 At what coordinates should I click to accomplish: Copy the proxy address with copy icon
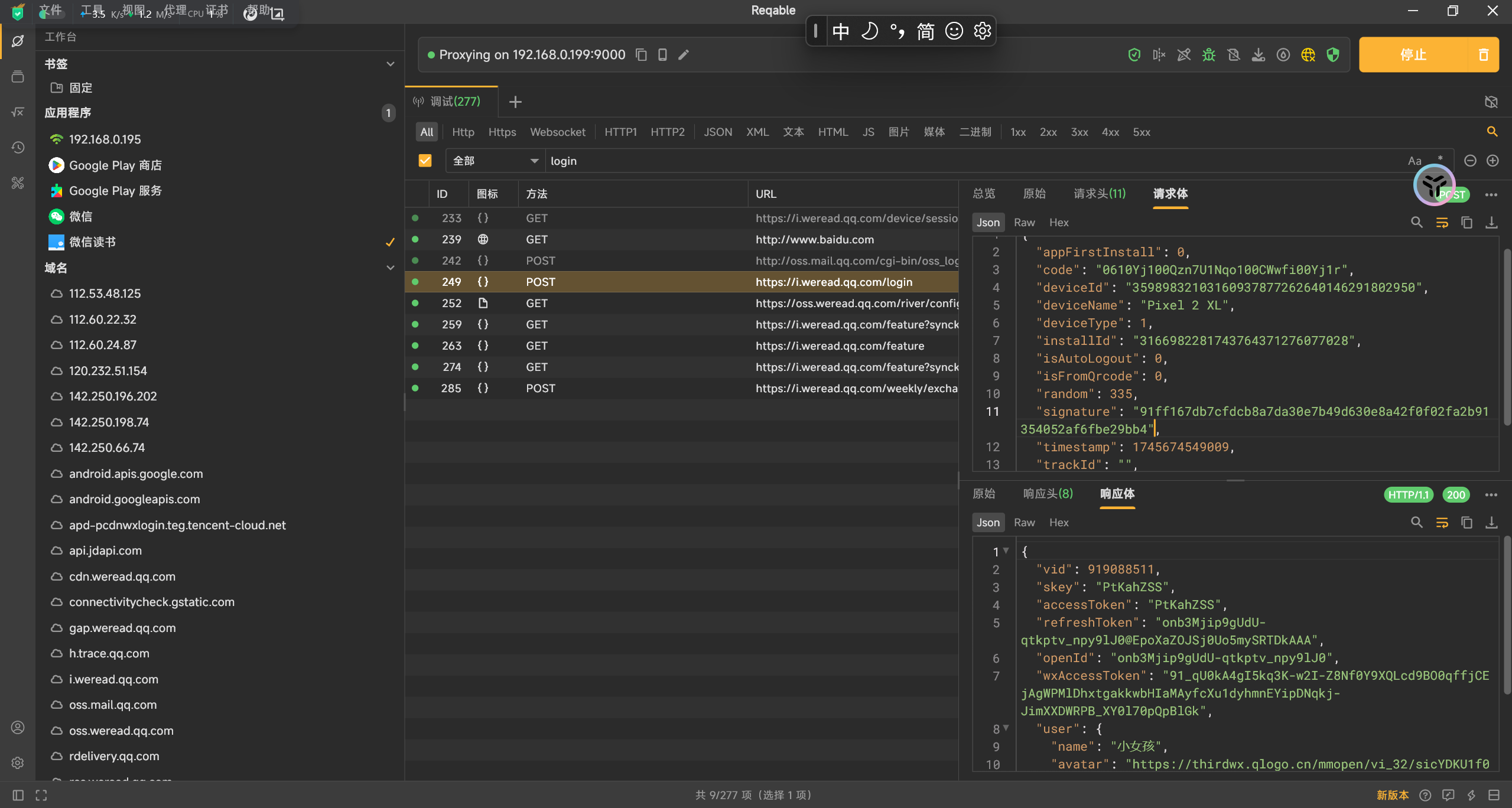coord(641,55)
